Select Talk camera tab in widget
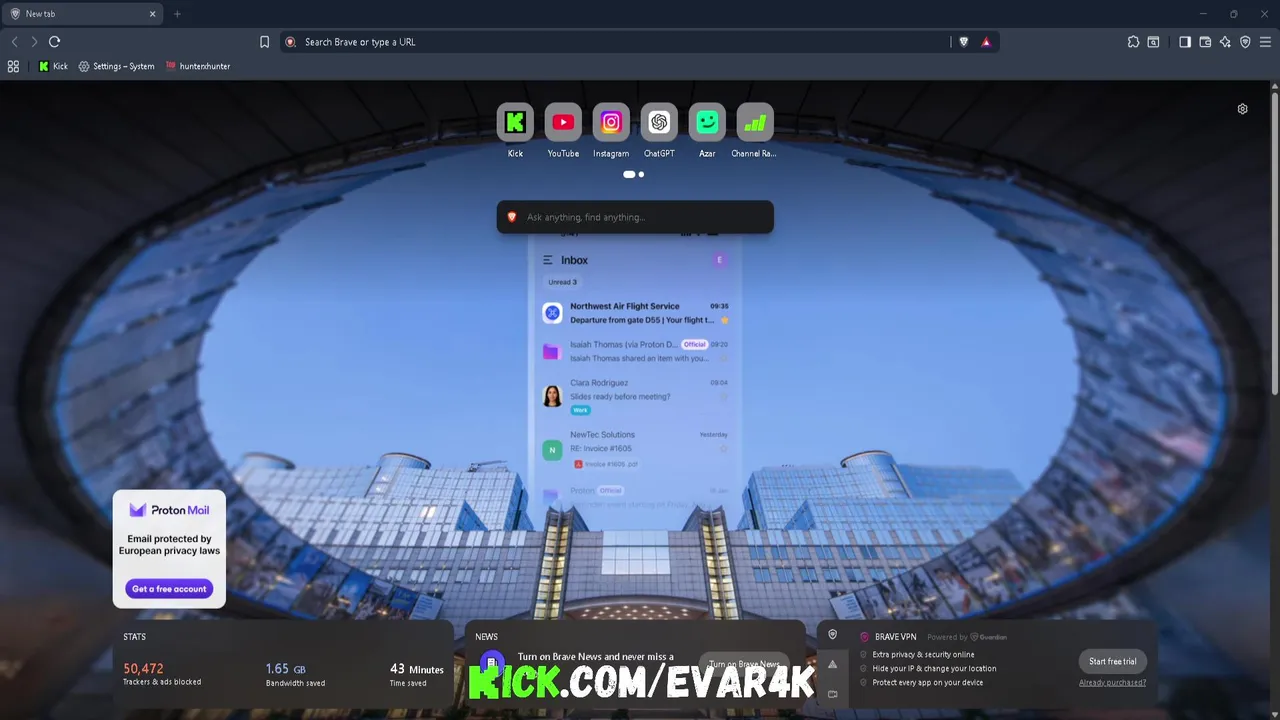 pyautogui.click(x=832, y=693)
